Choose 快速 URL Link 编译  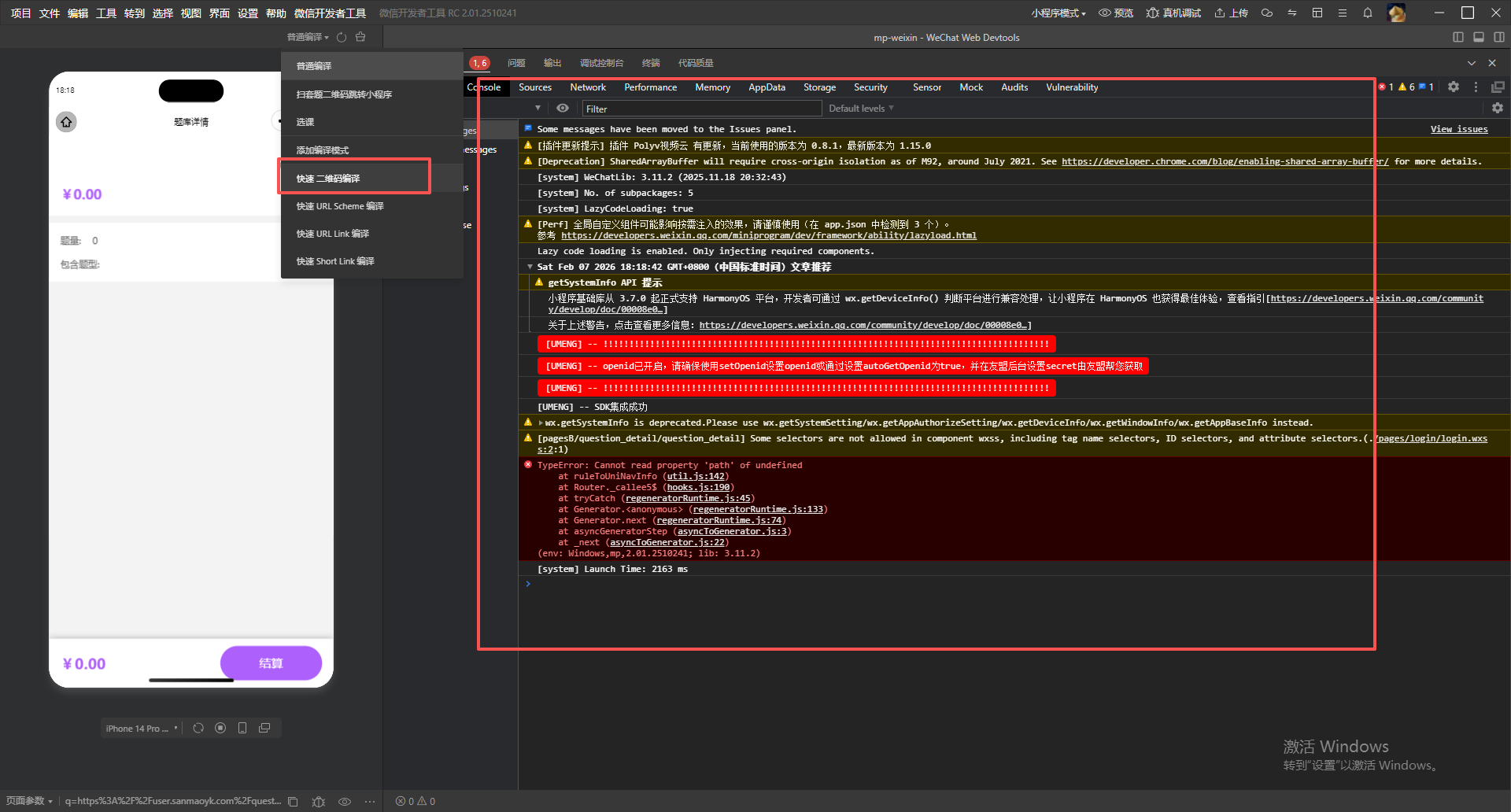[x=371, y=234]
